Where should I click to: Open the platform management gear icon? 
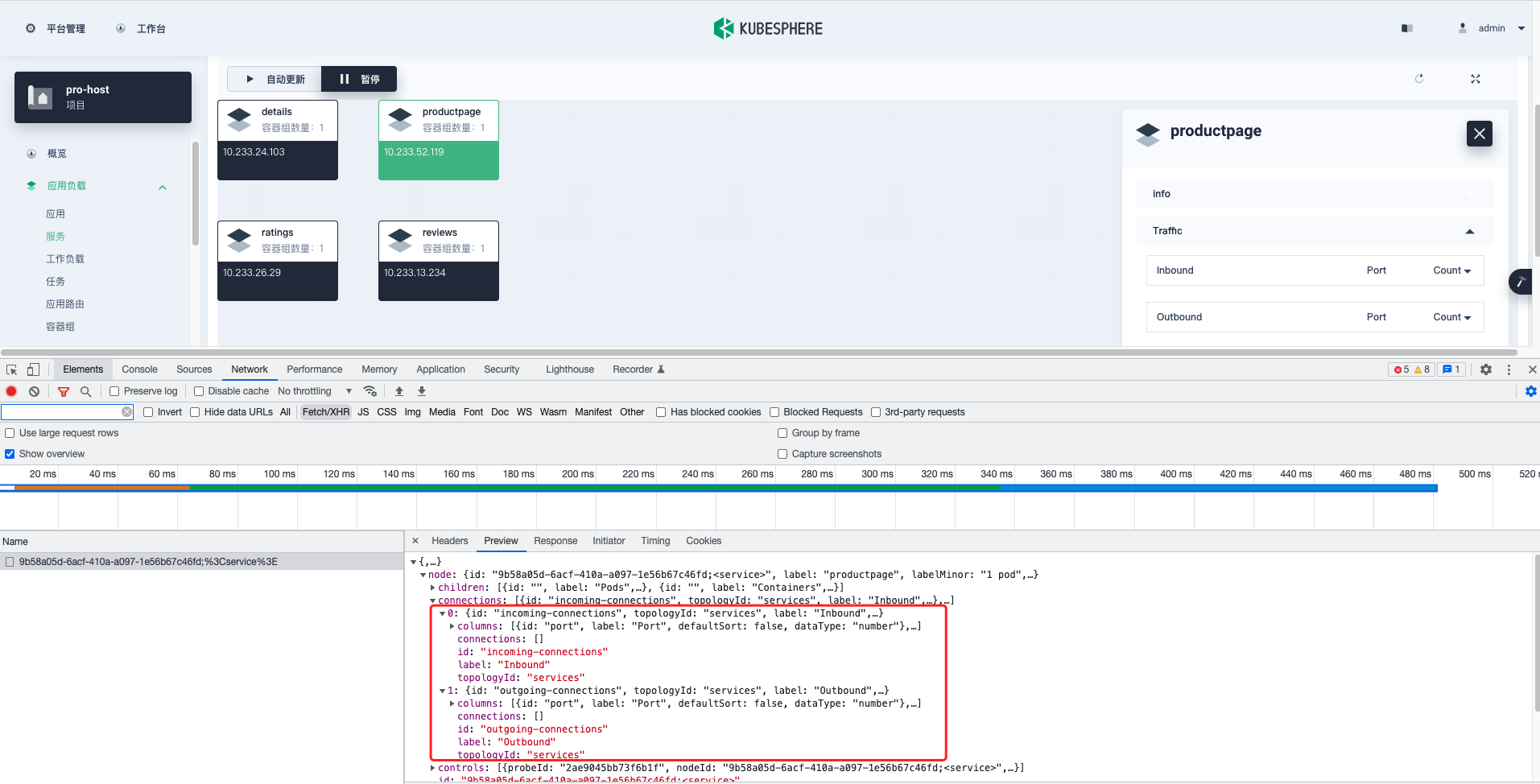click(31, 28)
